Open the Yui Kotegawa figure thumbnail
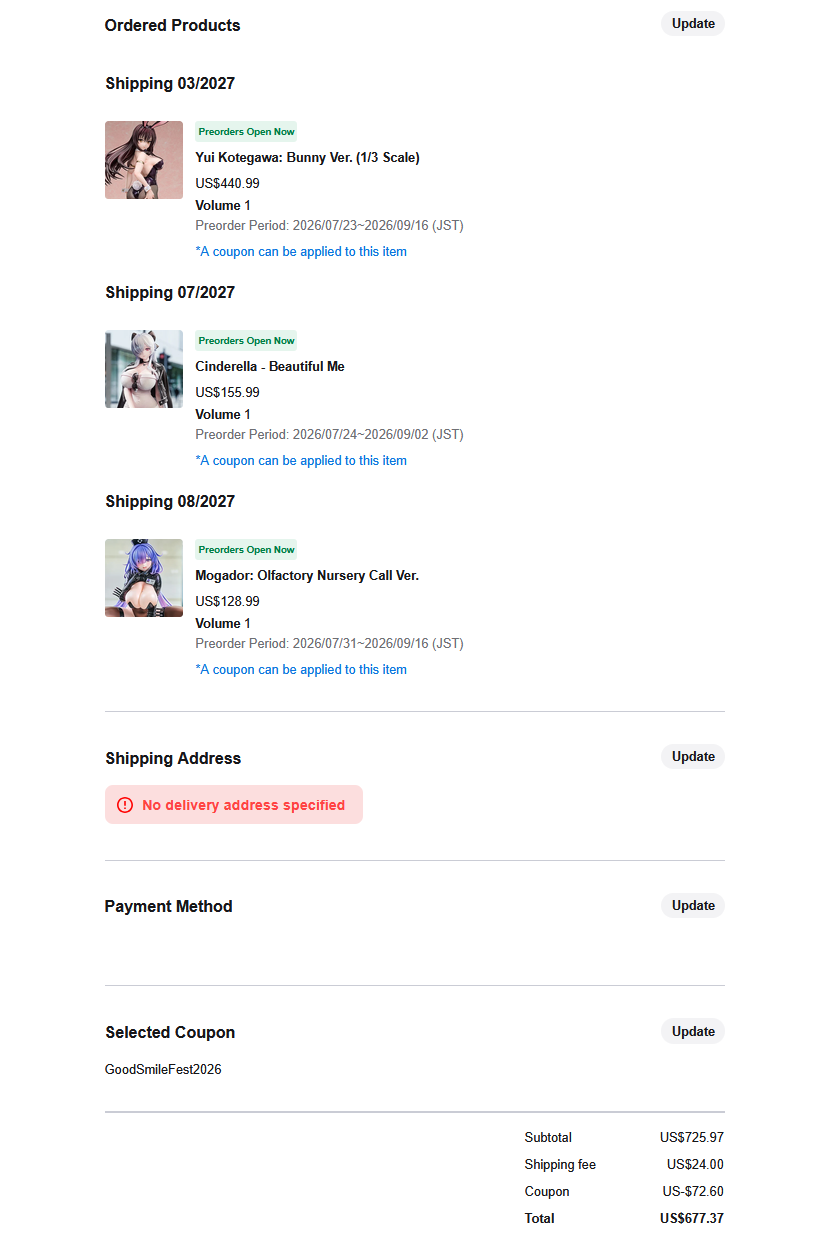818x1234 pixels. 144,160
